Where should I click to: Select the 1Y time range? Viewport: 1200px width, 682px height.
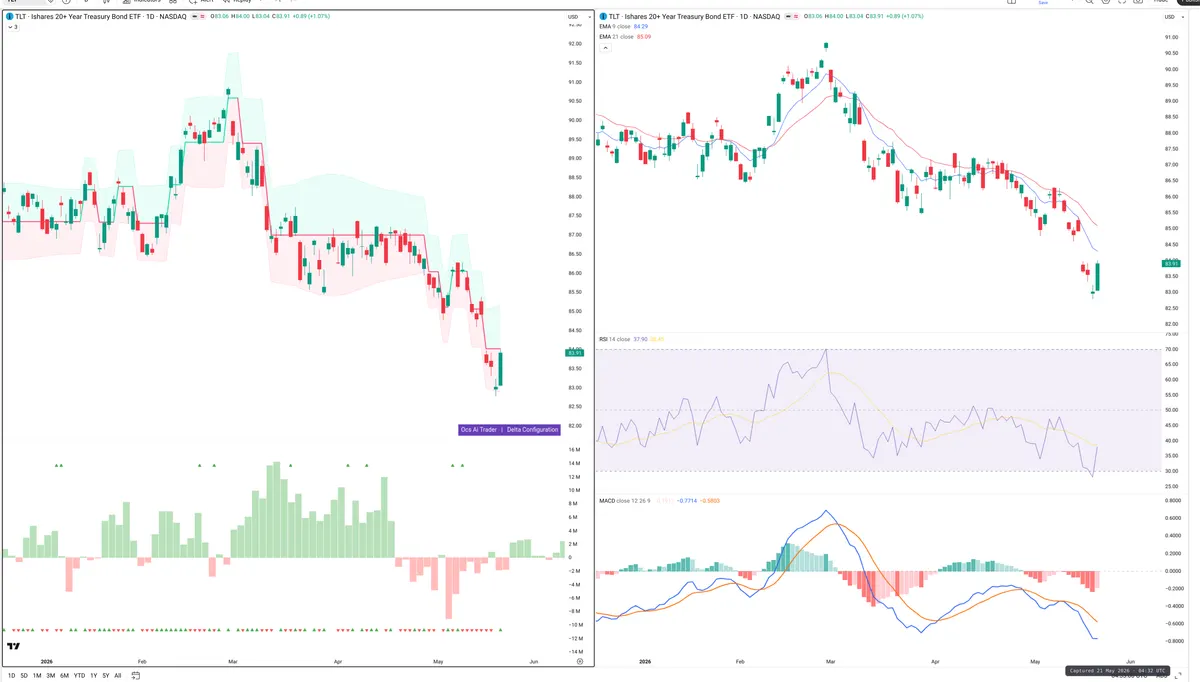93,676
